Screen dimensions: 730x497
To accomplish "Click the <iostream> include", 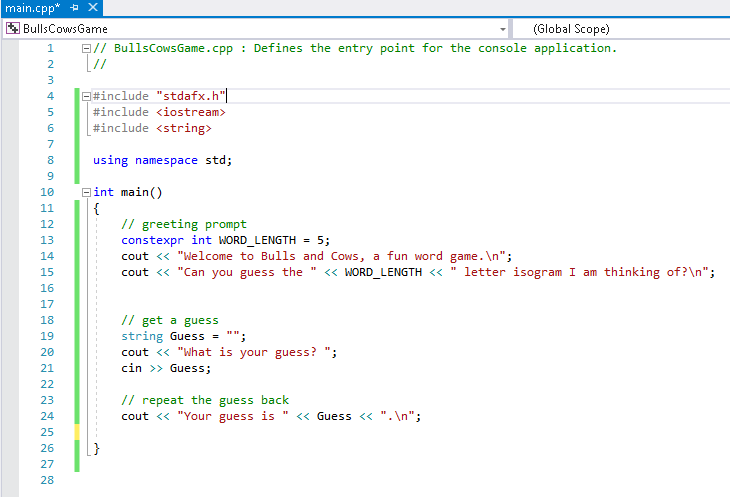I will 191,112.
